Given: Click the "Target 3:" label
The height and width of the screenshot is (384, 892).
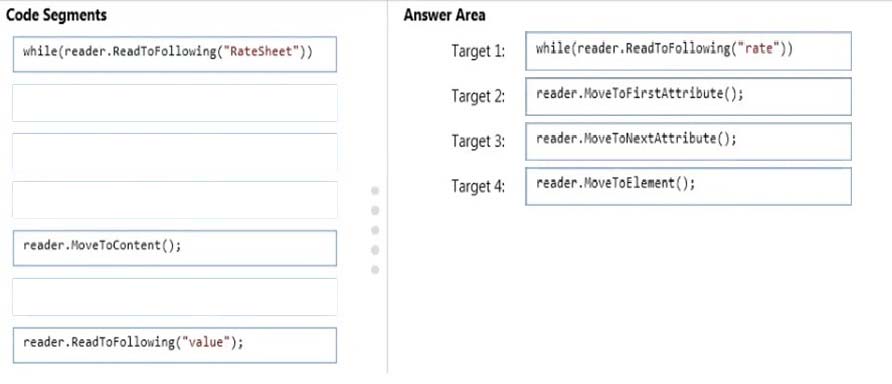Looking at the screenshot, I should coord(478,141).
